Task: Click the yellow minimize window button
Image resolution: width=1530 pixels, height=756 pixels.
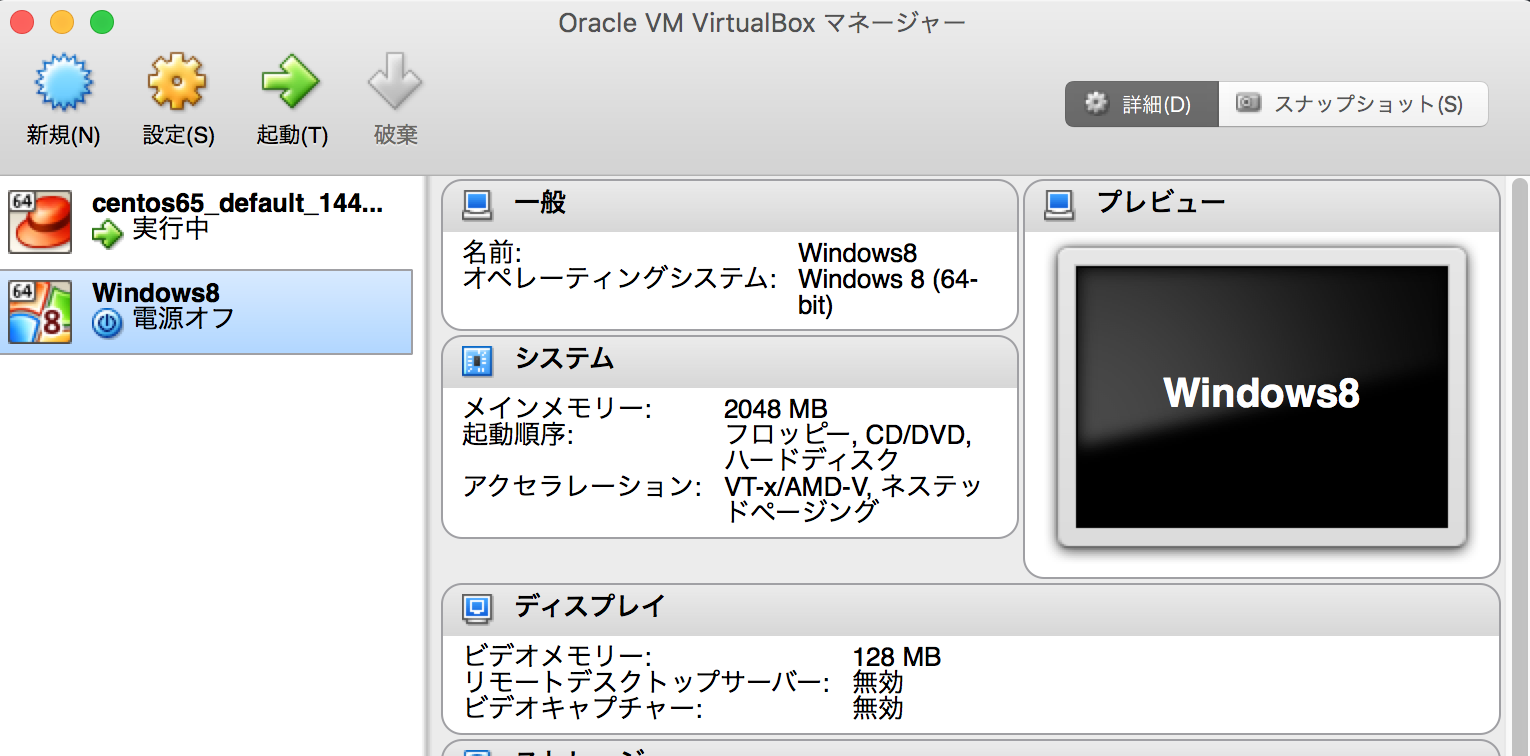Action: (x=61, y=22)
